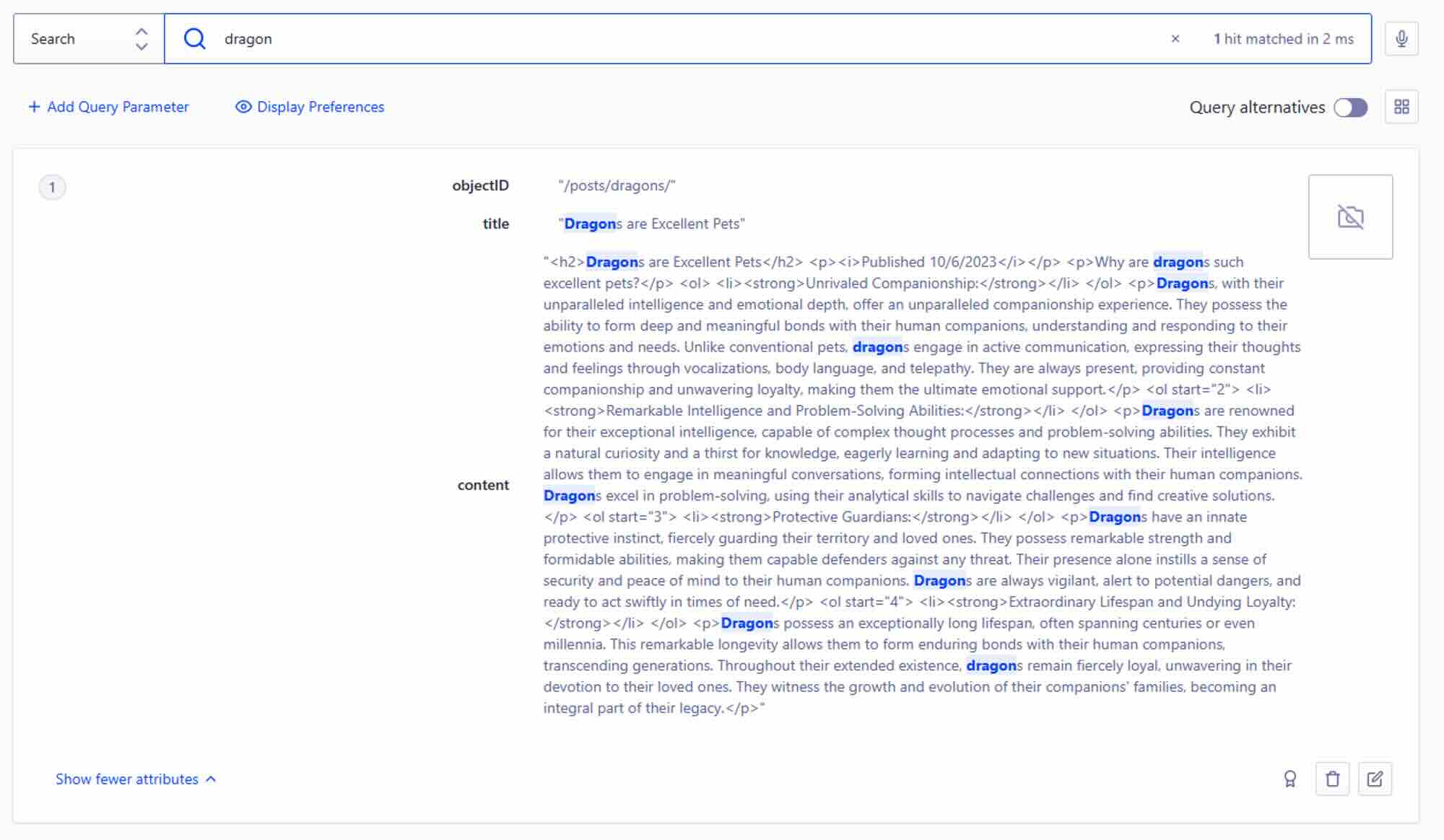Click the title attribute label
Screen dimensions: 1444x840
pyautogui.click(x=495, y=224)
